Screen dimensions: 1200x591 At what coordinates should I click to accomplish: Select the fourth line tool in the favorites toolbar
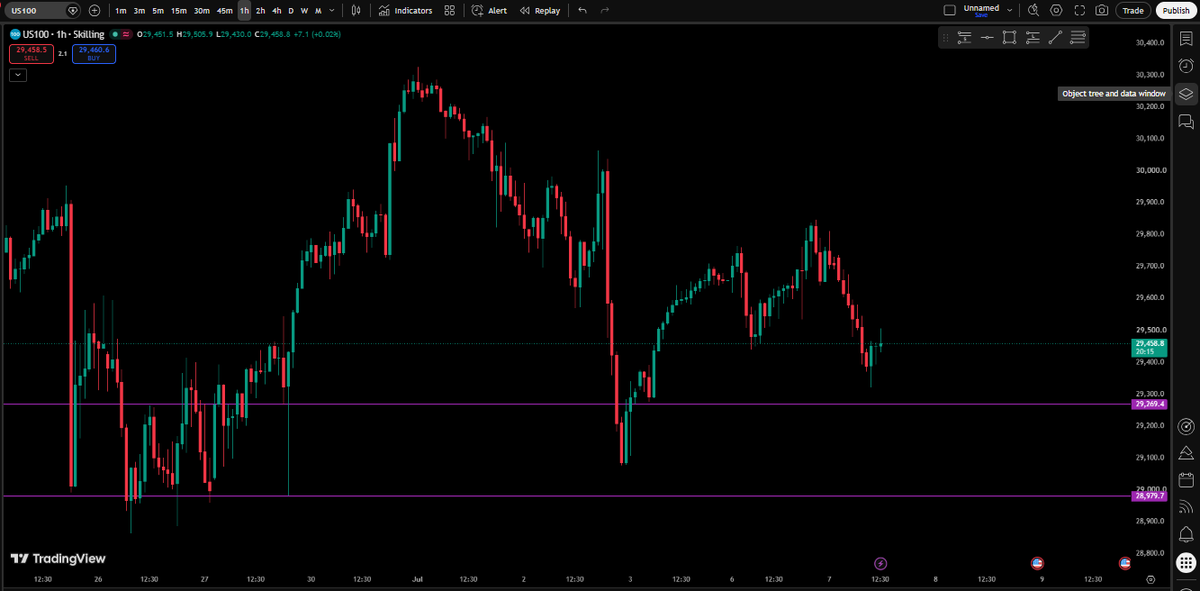[1032, 38]
